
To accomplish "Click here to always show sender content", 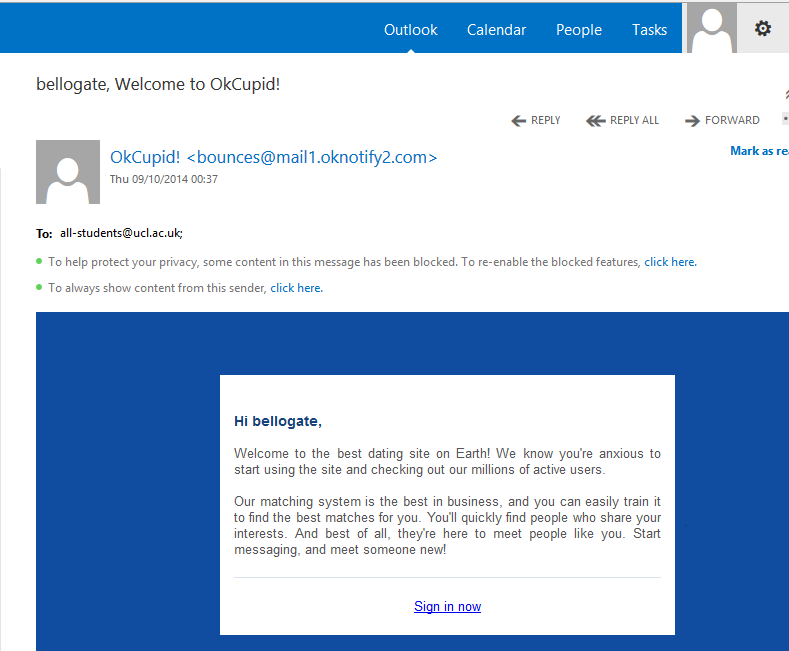I will tap(296, 288).
